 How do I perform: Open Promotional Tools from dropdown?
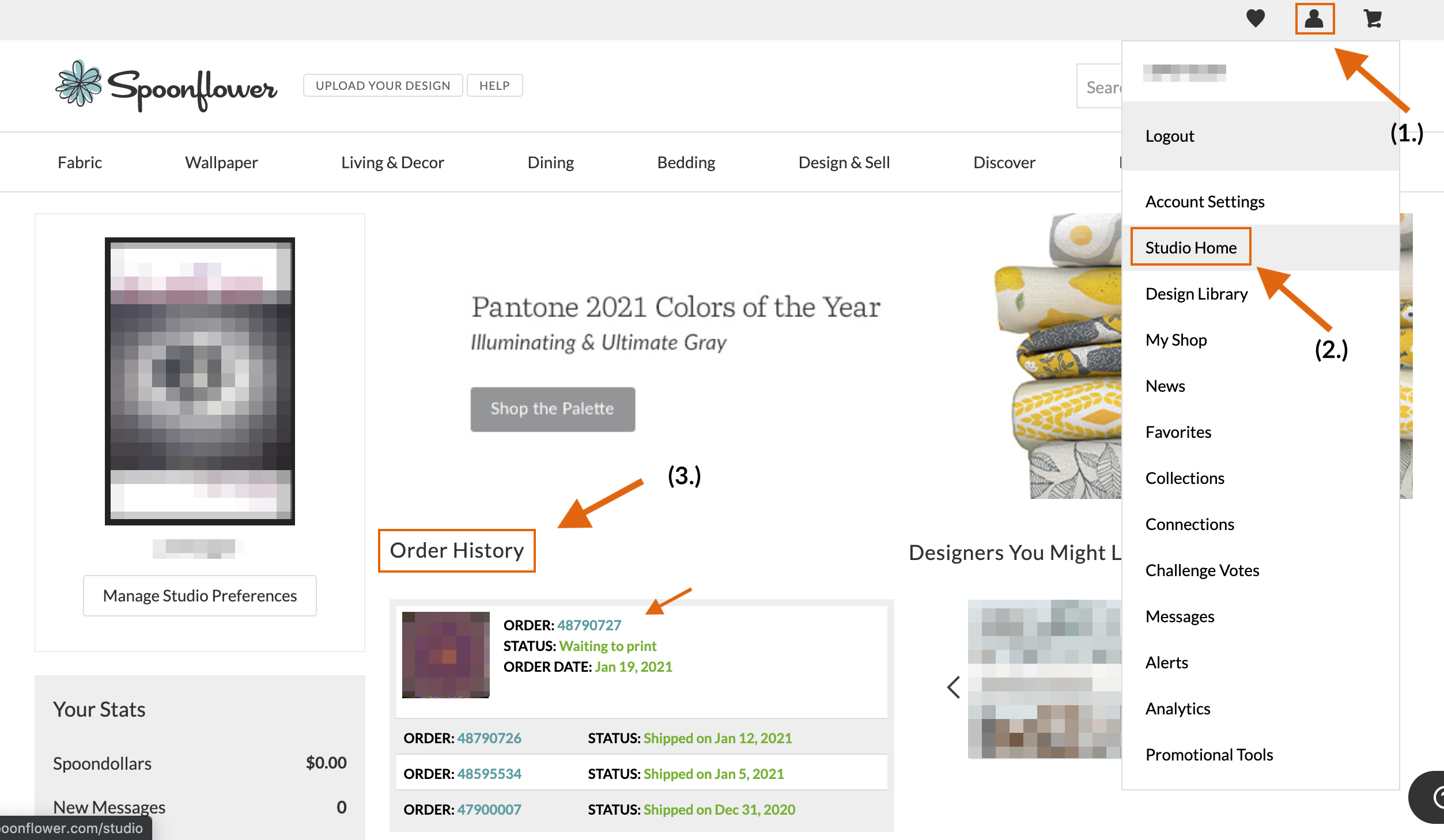(1260, 755)
